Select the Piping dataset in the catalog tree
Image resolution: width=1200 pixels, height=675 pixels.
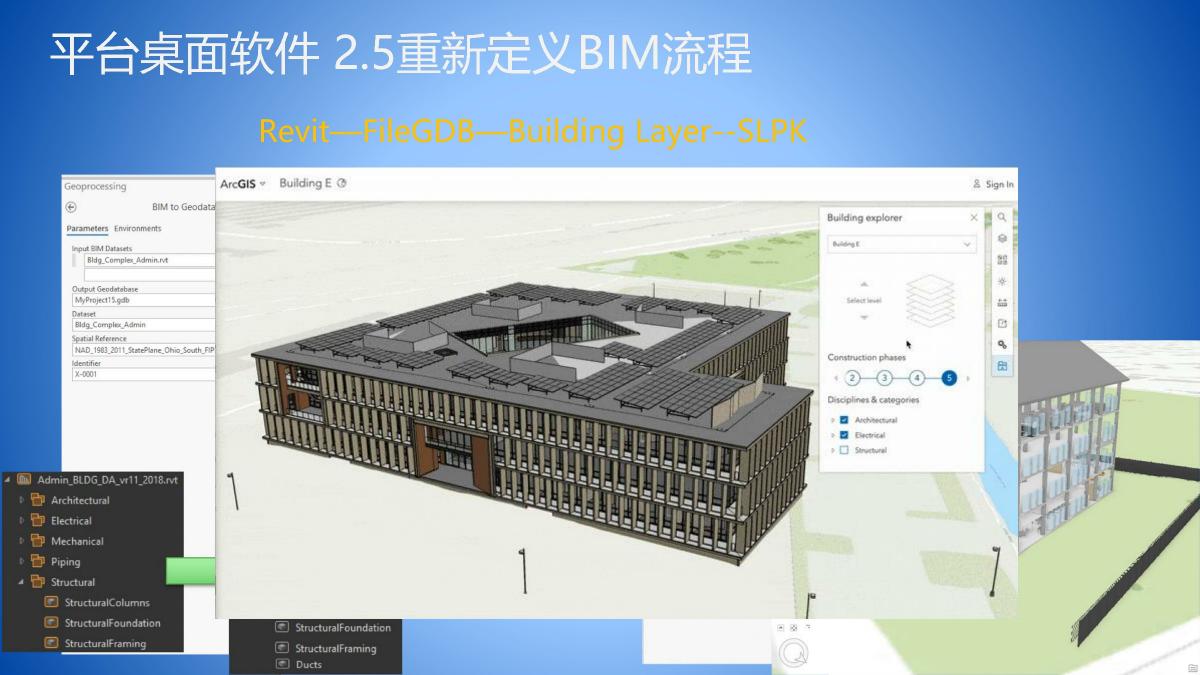tap(65, 561)
